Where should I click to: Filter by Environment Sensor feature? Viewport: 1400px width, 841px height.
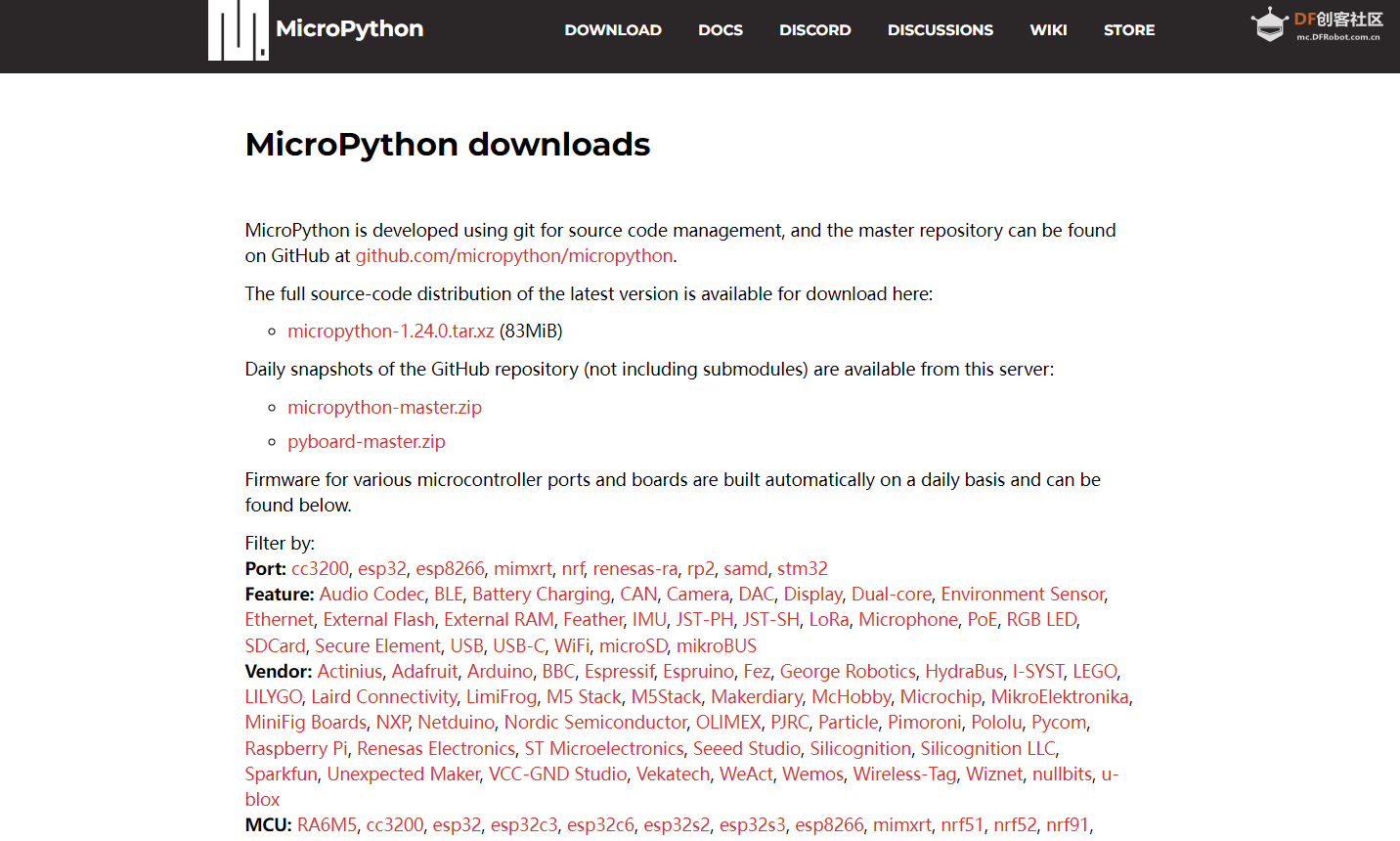click(1023, 595)
